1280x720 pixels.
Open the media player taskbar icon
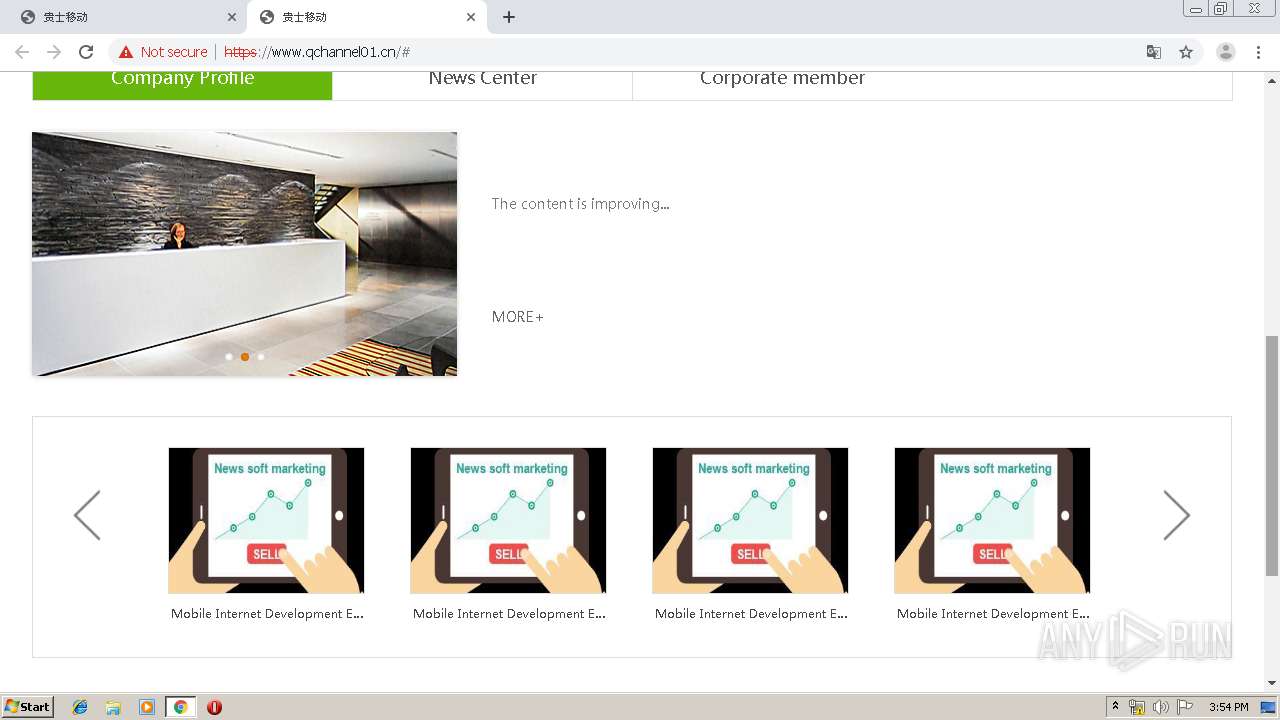pos(147,707)
